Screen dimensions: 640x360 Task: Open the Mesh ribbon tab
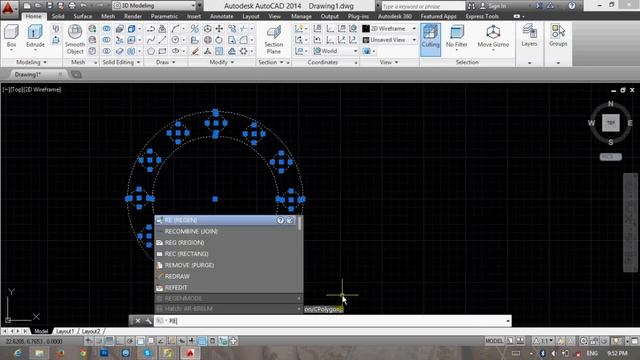tap(108, 16)
